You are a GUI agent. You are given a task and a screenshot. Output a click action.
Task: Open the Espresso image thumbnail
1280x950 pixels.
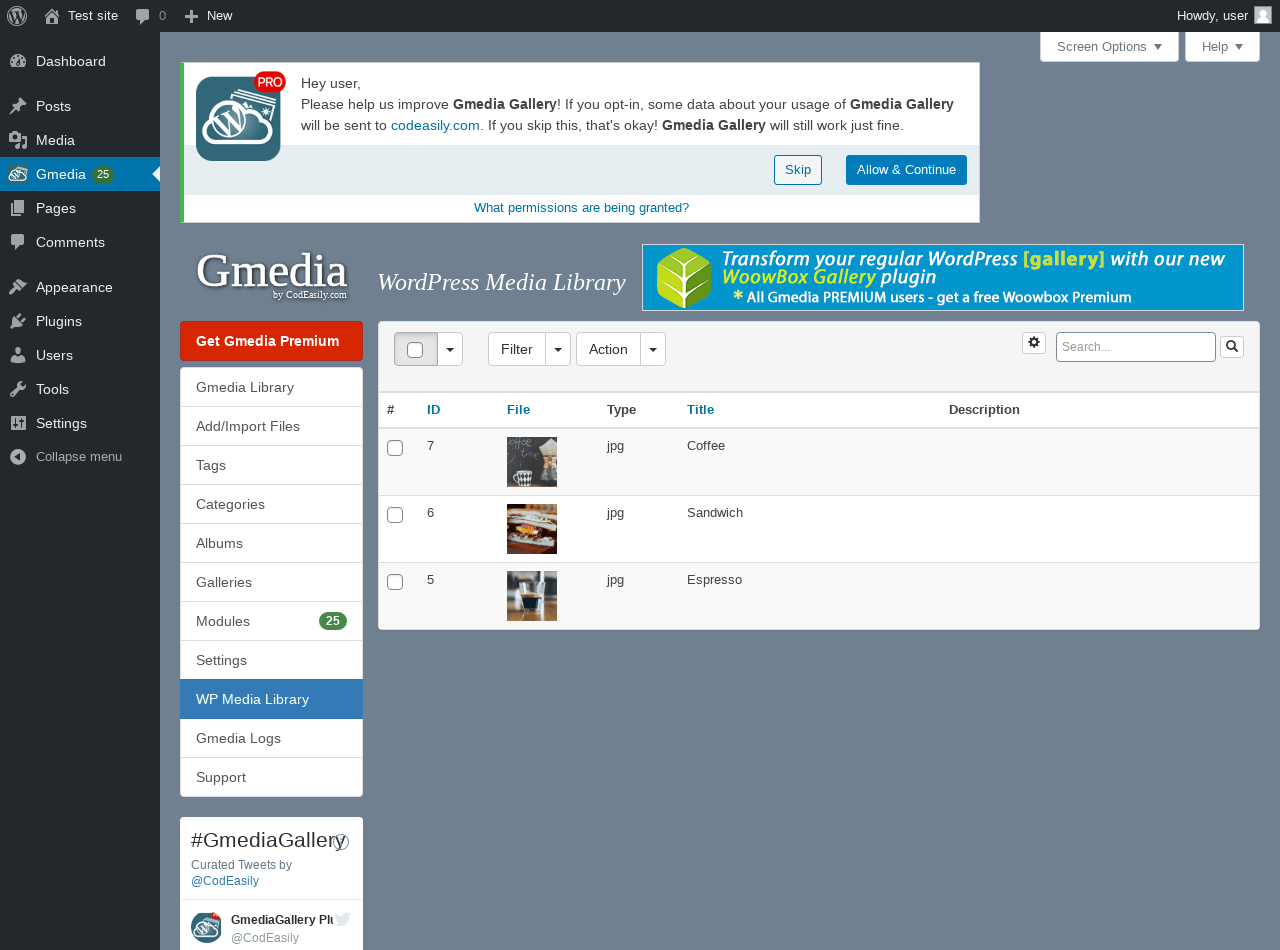coord(532,596)
